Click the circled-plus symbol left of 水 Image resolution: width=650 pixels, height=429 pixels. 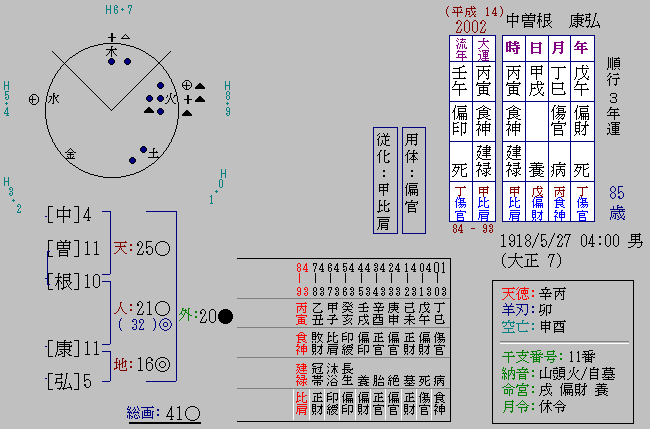point(33,99)
